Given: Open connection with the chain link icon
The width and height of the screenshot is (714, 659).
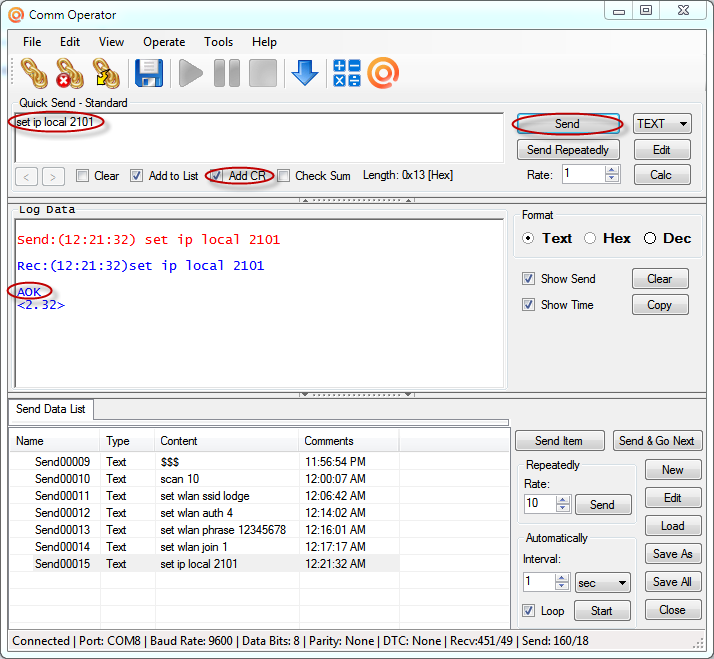Looking at the screenshot, I should pos(34,73).
